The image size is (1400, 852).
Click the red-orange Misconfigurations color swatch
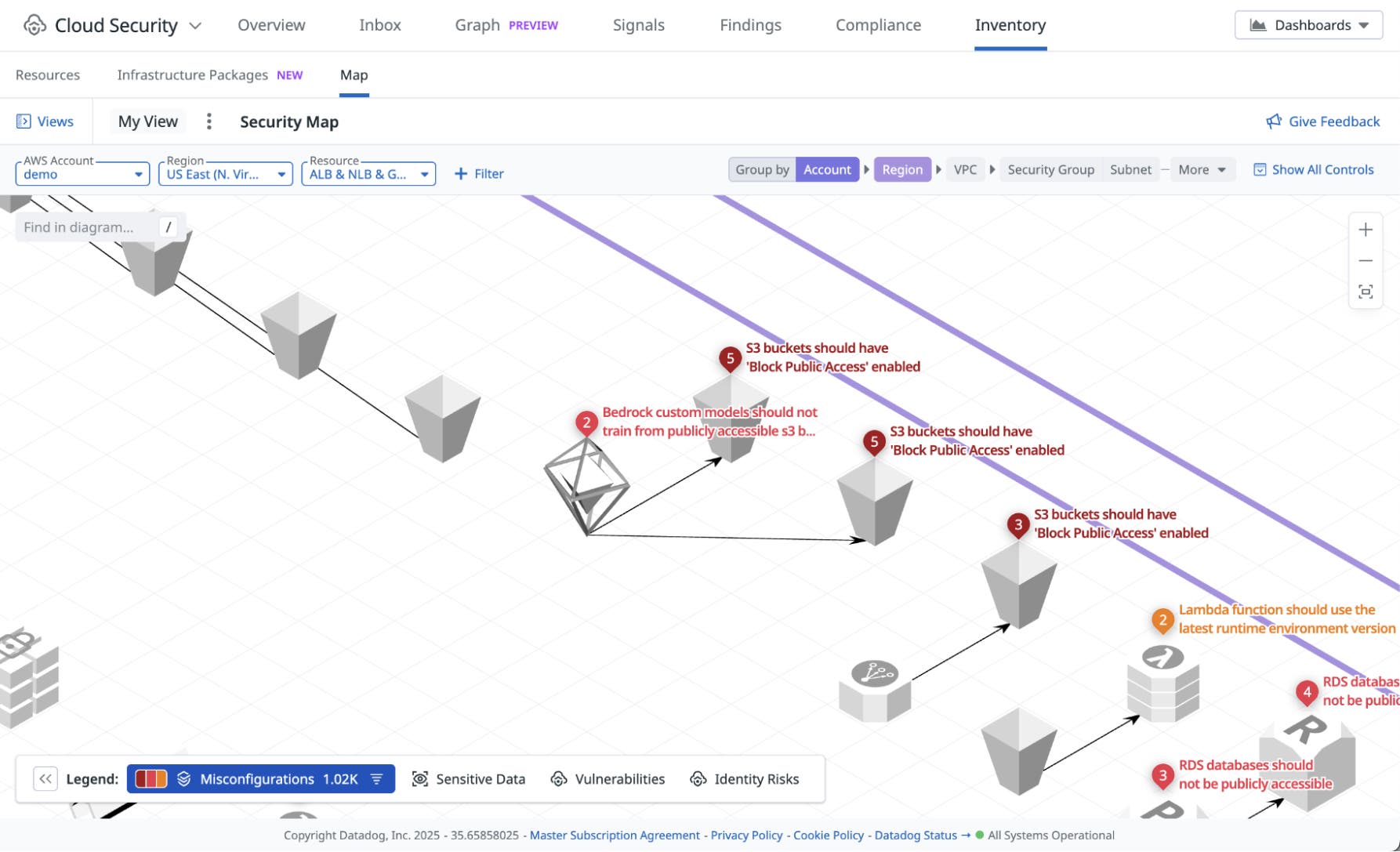point(151,778)
